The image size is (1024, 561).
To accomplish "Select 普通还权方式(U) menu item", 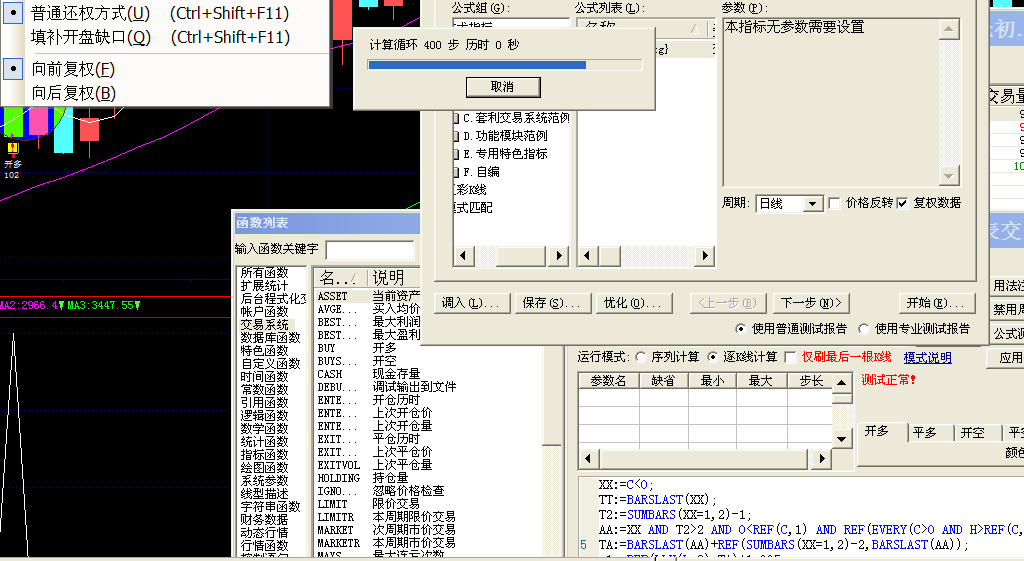I will 165,13.
